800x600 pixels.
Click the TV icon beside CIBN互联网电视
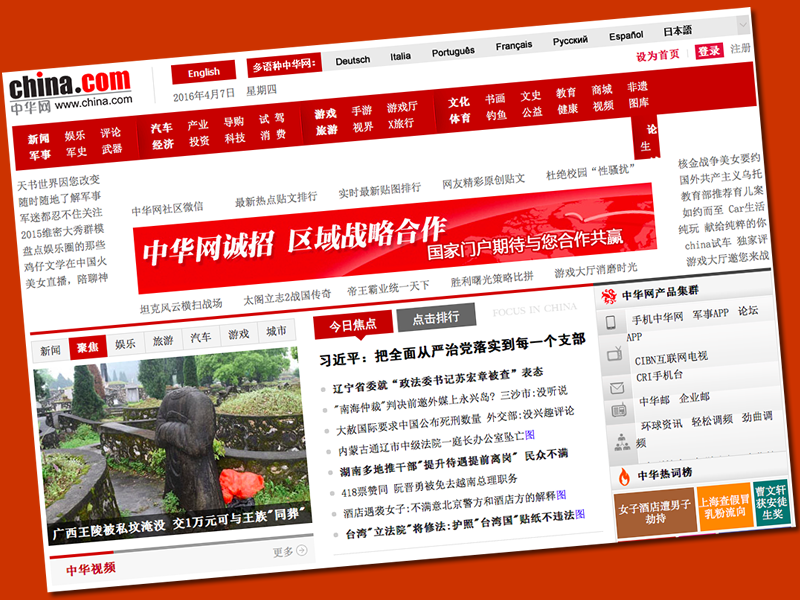(615, 353)
